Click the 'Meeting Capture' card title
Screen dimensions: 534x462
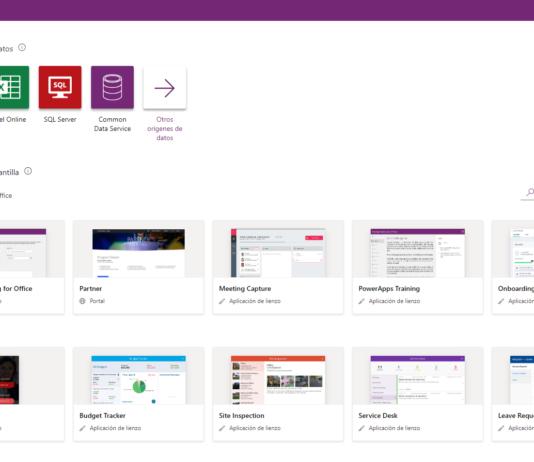click(x=245, y=288)
